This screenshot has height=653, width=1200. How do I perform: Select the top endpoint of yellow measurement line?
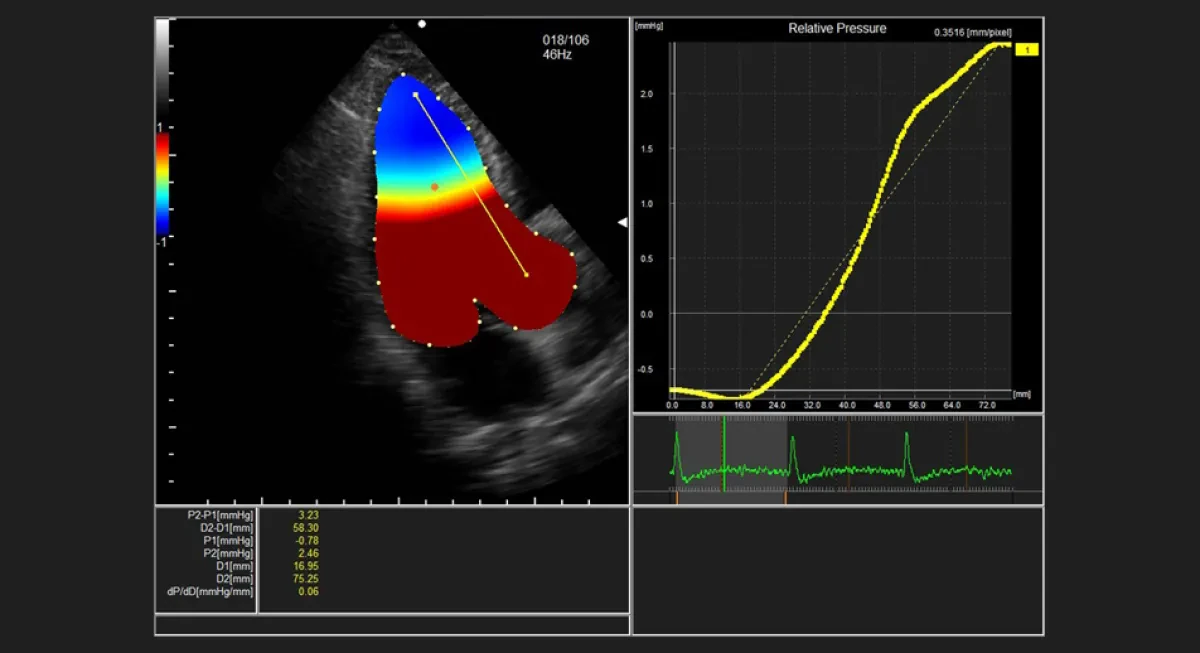[x=415, y=94]
